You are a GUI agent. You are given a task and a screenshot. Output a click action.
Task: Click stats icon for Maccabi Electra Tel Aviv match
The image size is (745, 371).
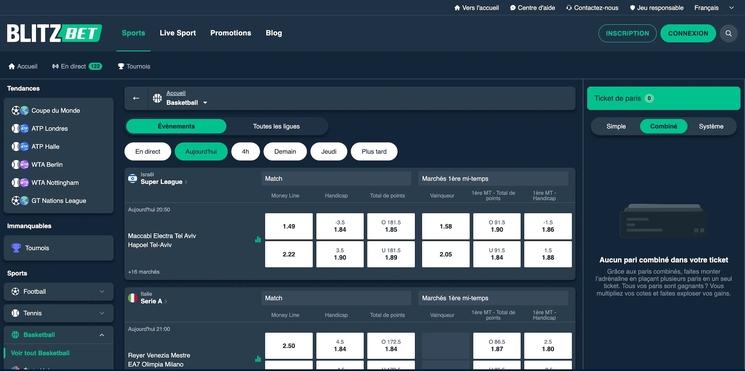[x=258, y=240]
